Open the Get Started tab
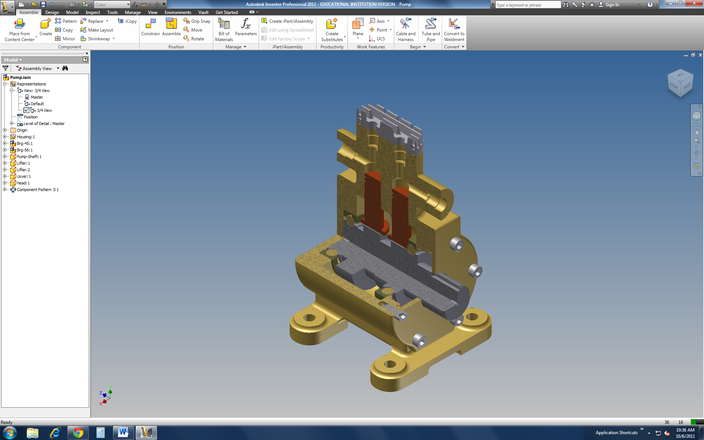Screen dimensions: 704x440 227,12
